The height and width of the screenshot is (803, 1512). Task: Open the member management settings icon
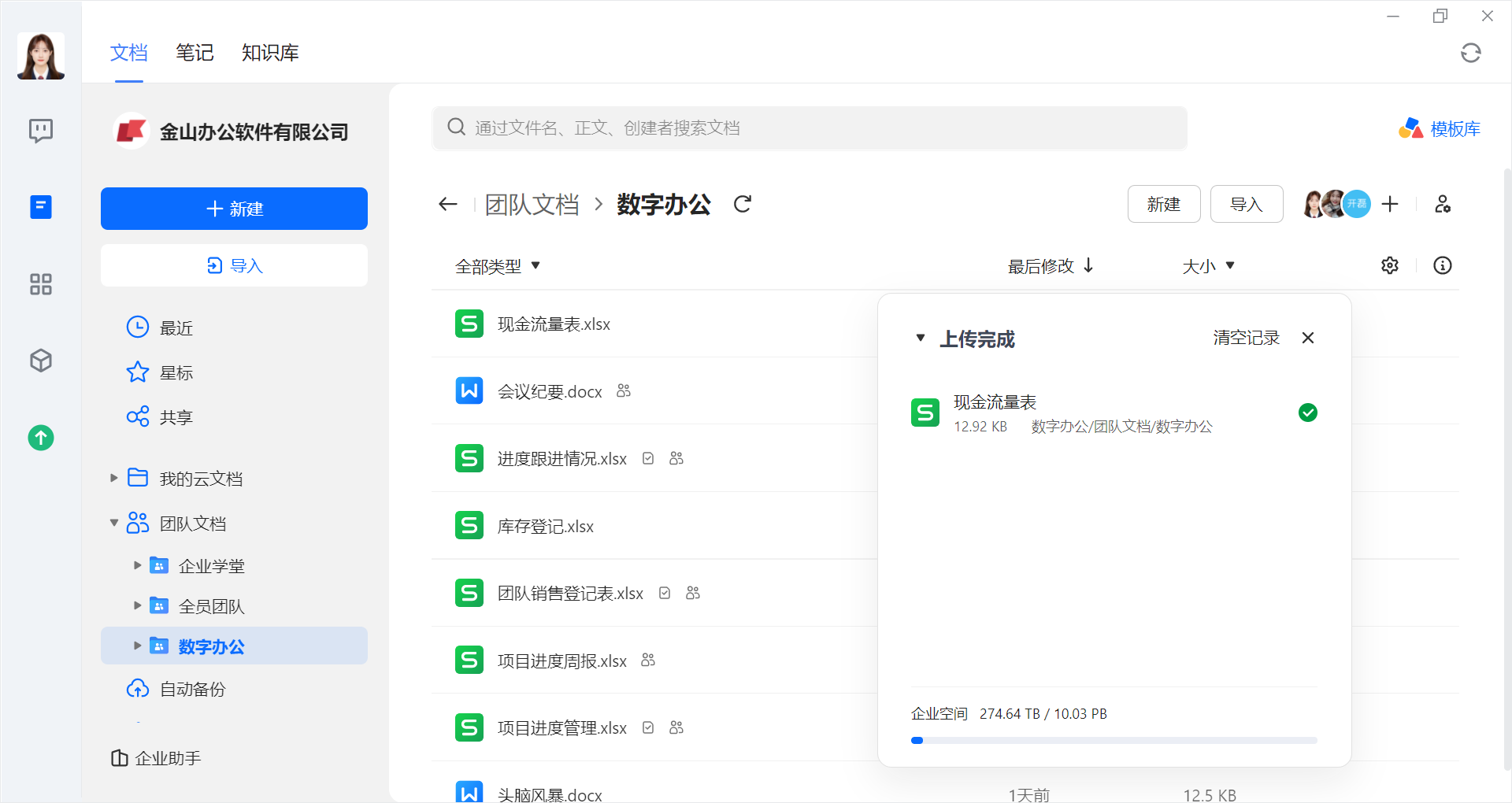click(x=1443, y=204)
